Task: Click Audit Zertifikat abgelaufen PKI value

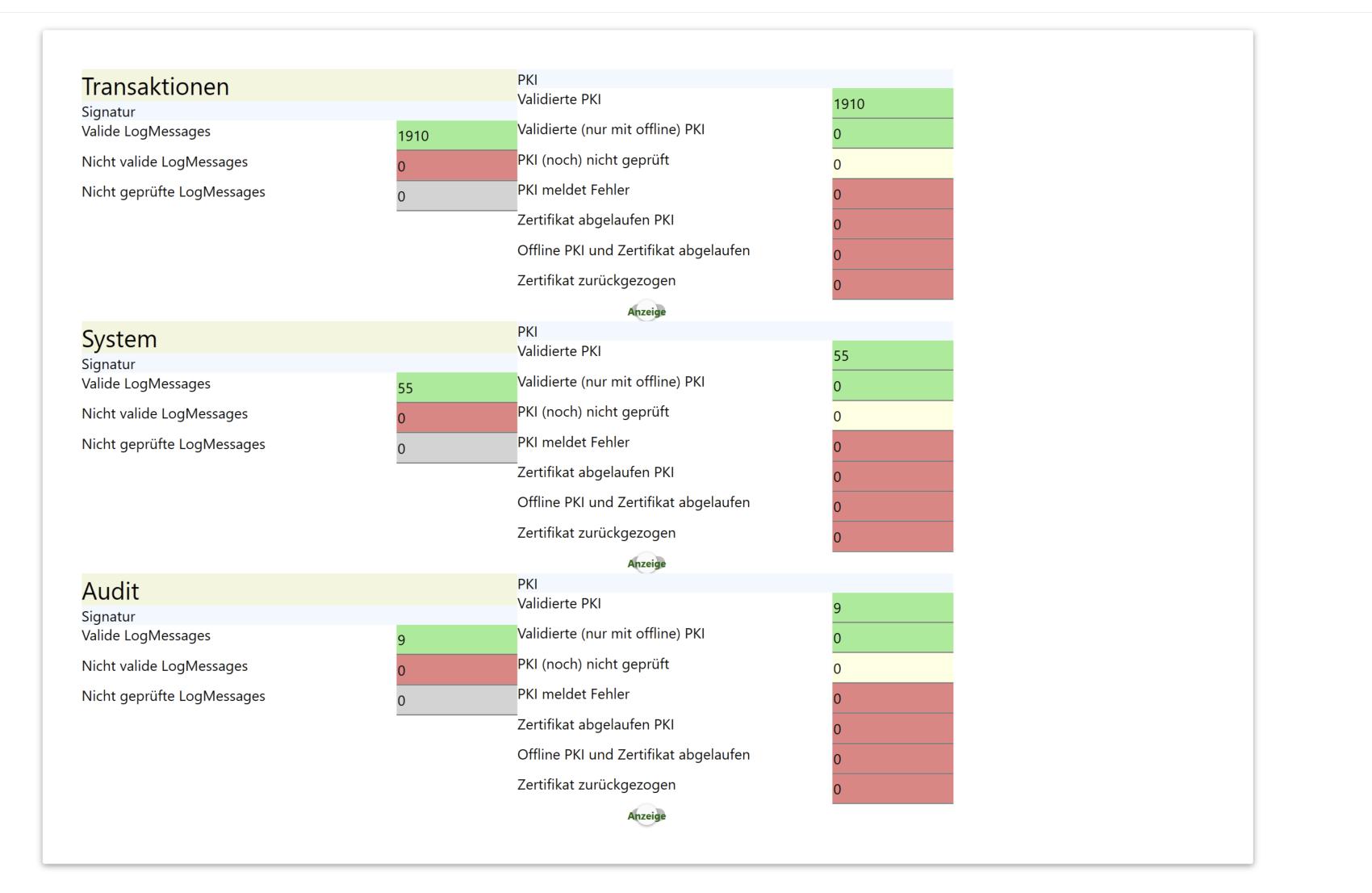Action: pos(893,728)
